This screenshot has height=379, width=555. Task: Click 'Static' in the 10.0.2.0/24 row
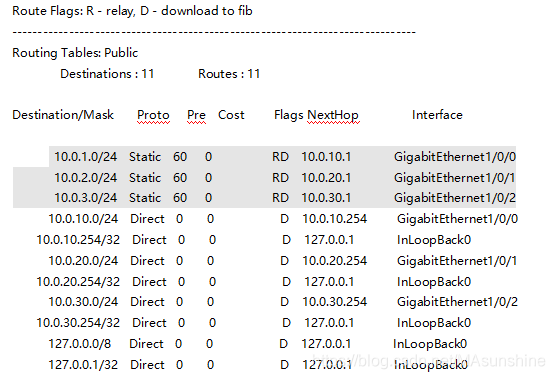pyautogui.click(x=145, y=178)
